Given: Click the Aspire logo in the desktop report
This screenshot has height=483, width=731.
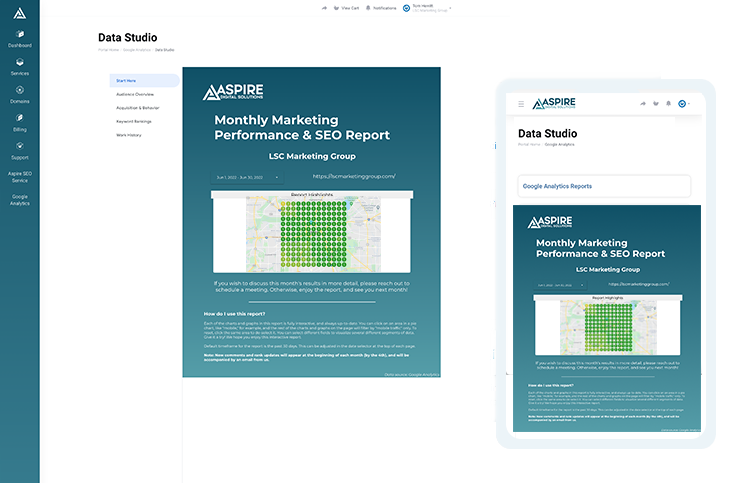Looking at the screenshot, I should coord(233,91).
